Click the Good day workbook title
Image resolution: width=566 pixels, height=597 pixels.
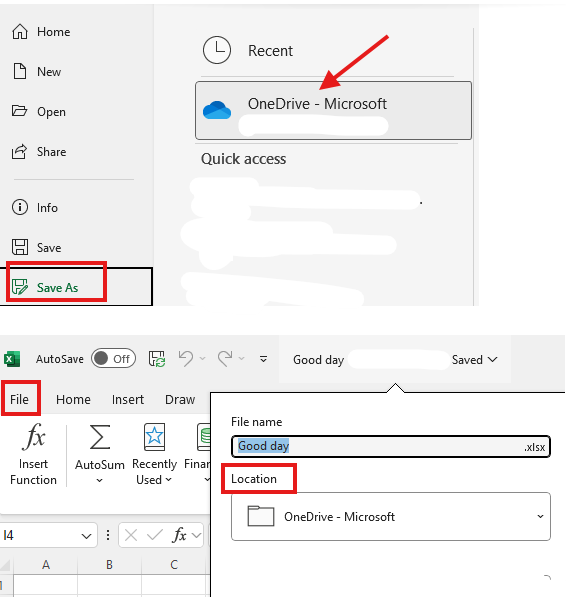[319, 360]
